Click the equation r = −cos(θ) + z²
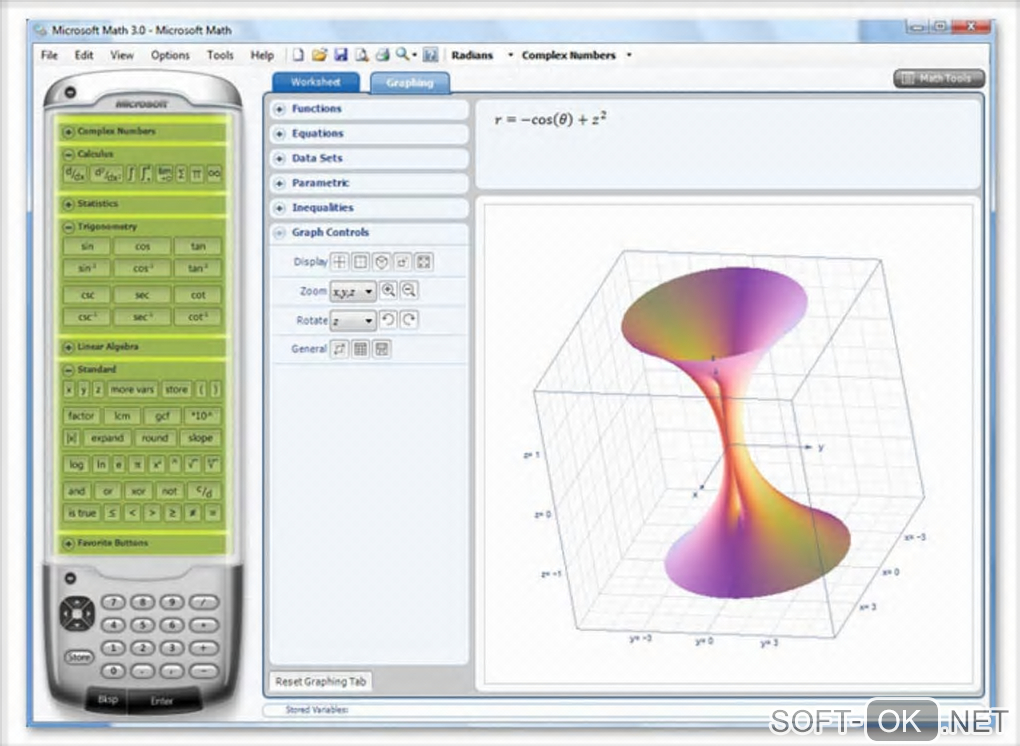This screenshot has width=1020, height=746. tap(550, 119)
